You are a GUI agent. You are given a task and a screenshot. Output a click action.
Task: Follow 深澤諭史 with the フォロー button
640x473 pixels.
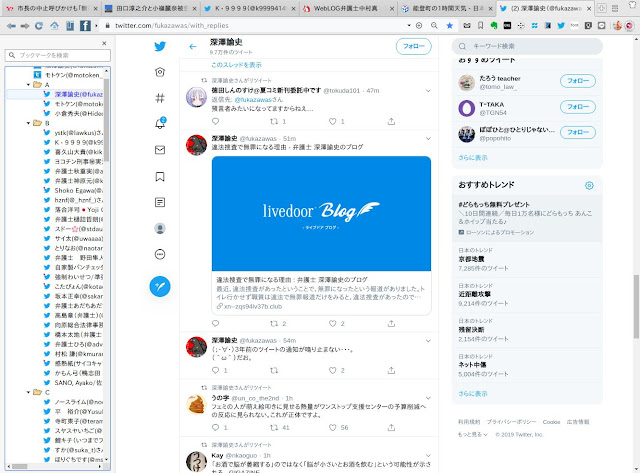click(x=413, y=47)
